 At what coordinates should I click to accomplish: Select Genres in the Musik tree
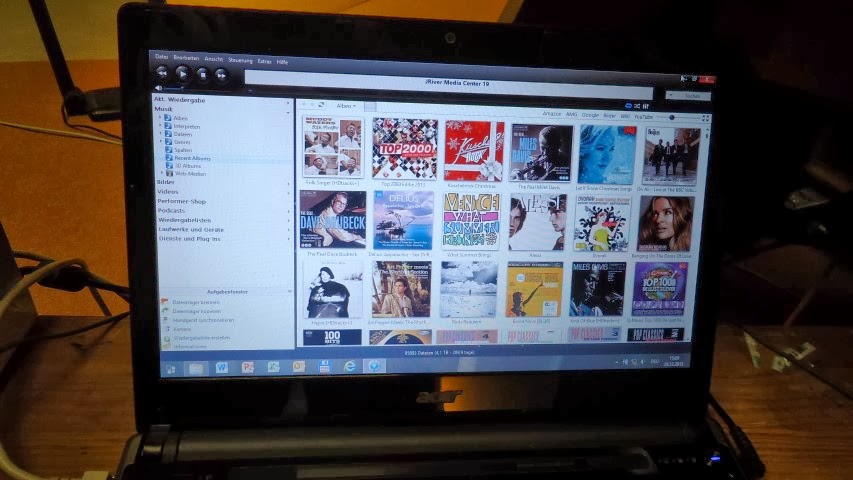[182, 142]
